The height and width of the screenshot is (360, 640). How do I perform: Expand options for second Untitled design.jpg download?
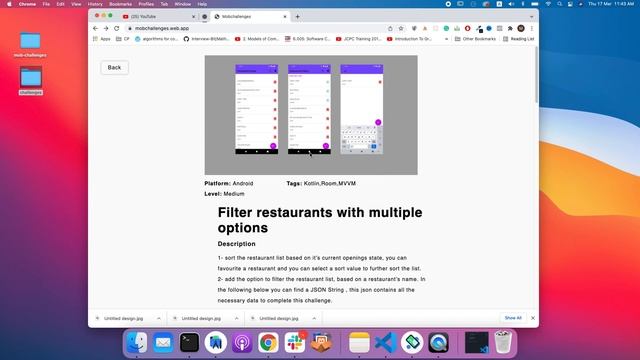click(x=236, y=318)
